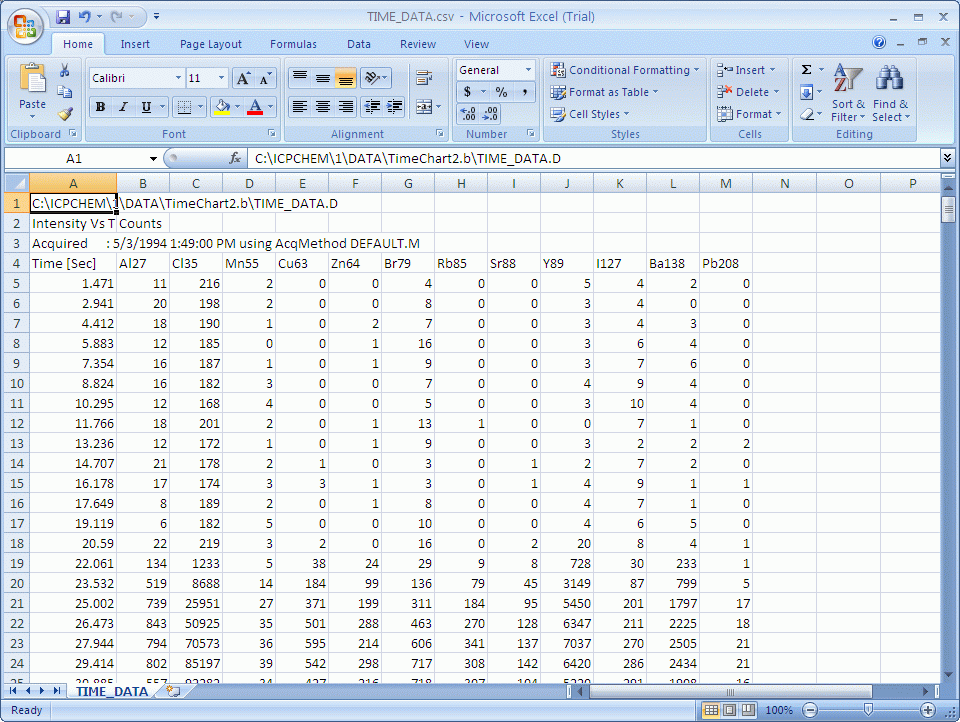Undo the last action
Screen dimensions: 960x722
click(x=84, y=17)
